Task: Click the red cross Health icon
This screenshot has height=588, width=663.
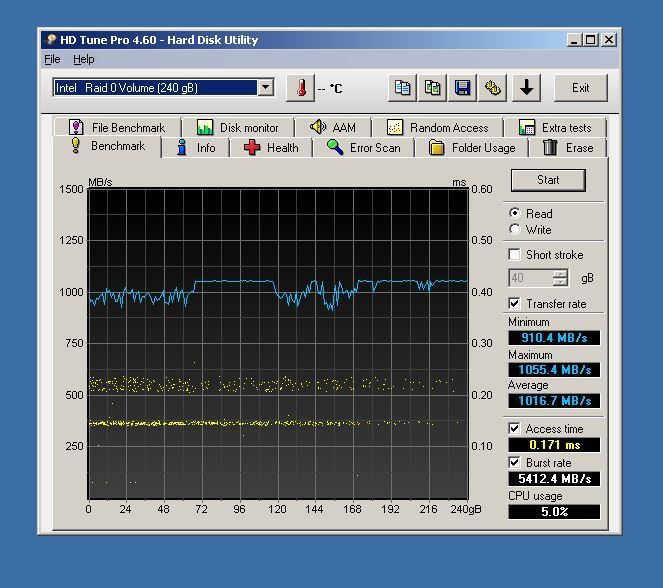Action: coord(252,148)
